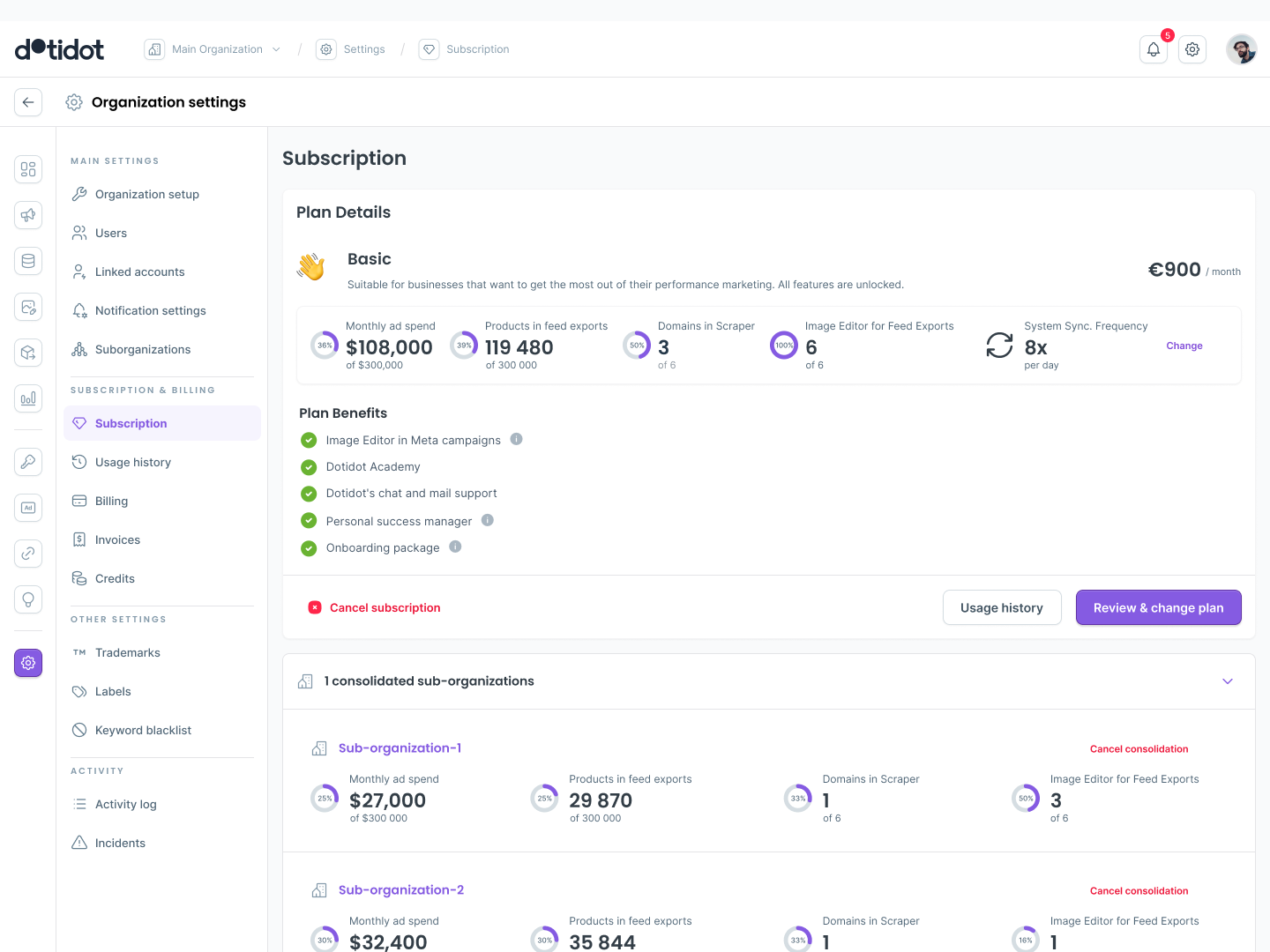Go to Keyword blacklist settings

coord(143,730)
